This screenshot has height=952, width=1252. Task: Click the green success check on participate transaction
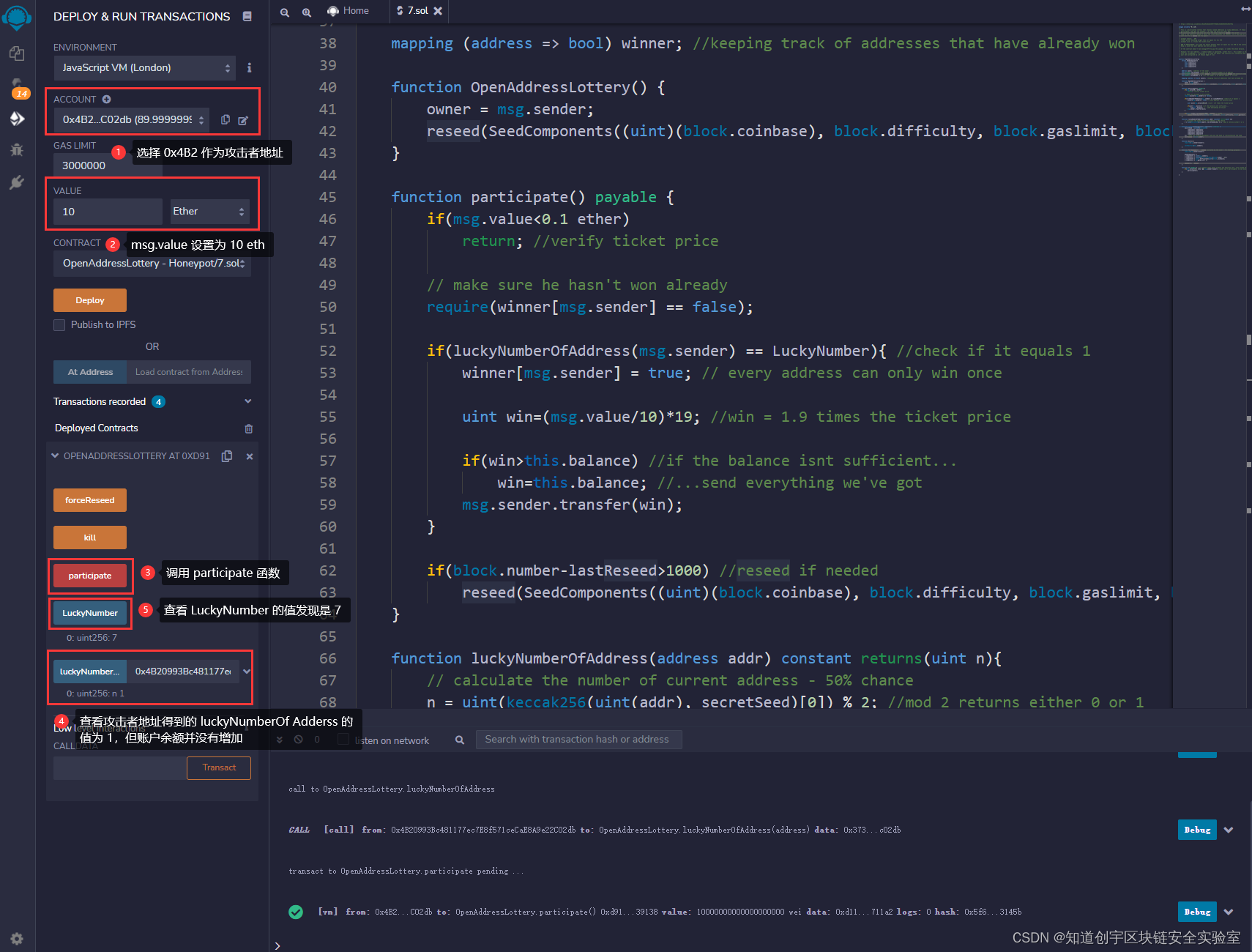tap(296, 912)
